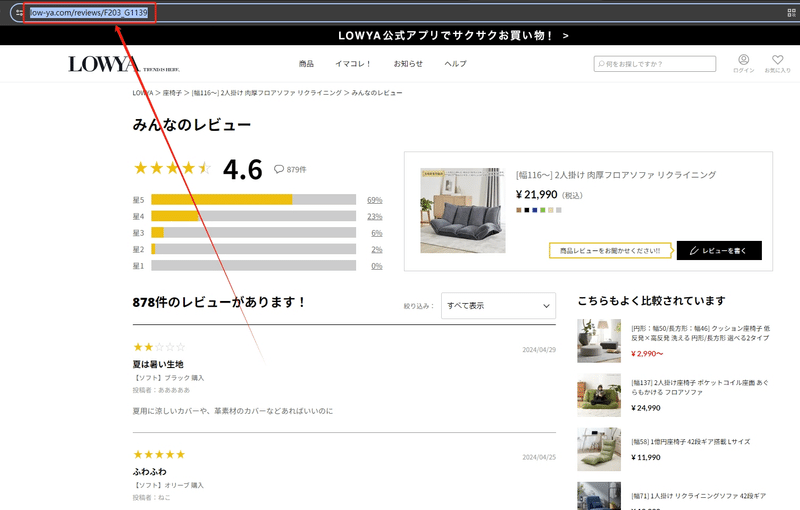Click the 商品レビューをお聞かせください speech bubble

(611, 250)
